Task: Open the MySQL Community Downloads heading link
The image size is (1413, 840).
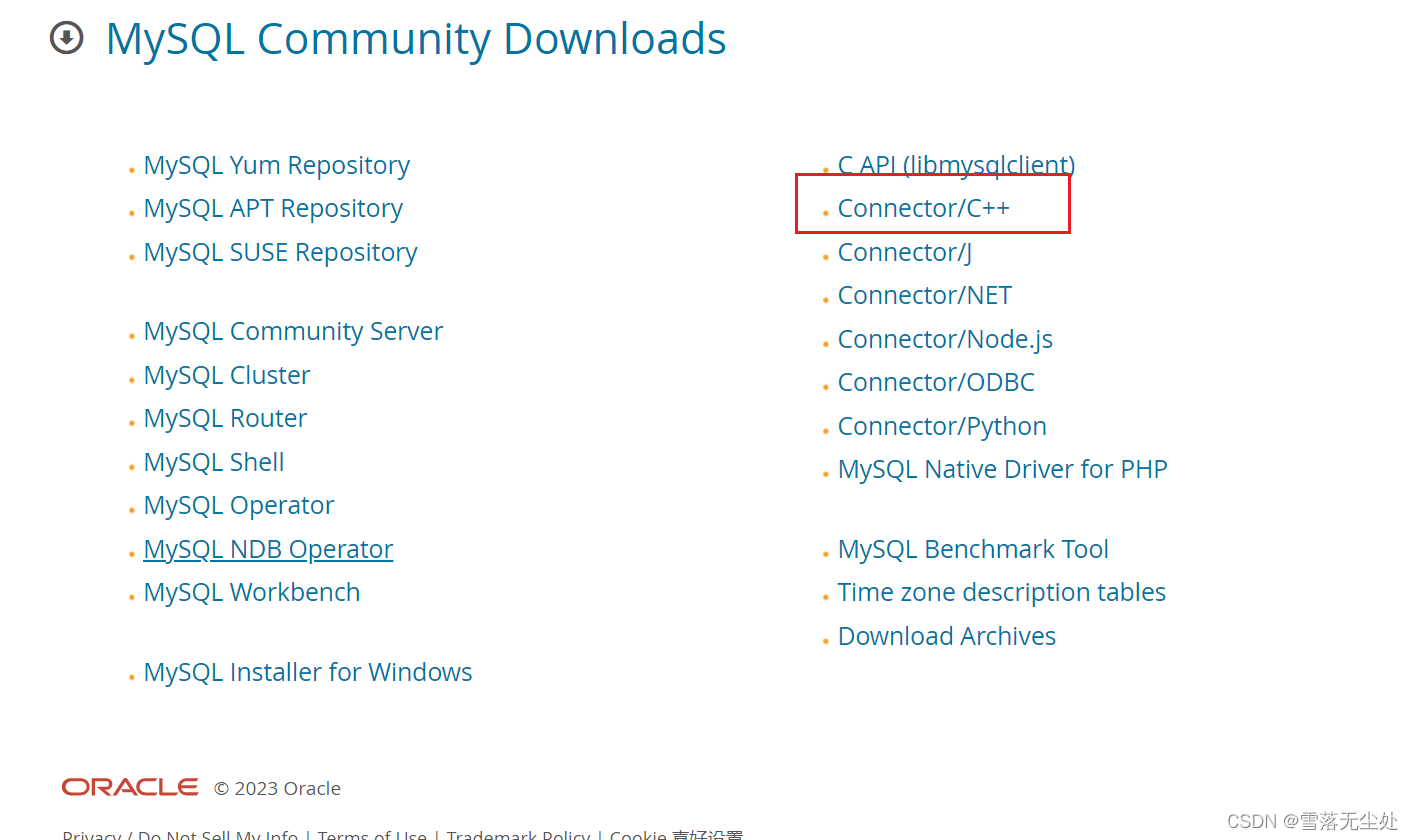Action: (x=416, y=40)
